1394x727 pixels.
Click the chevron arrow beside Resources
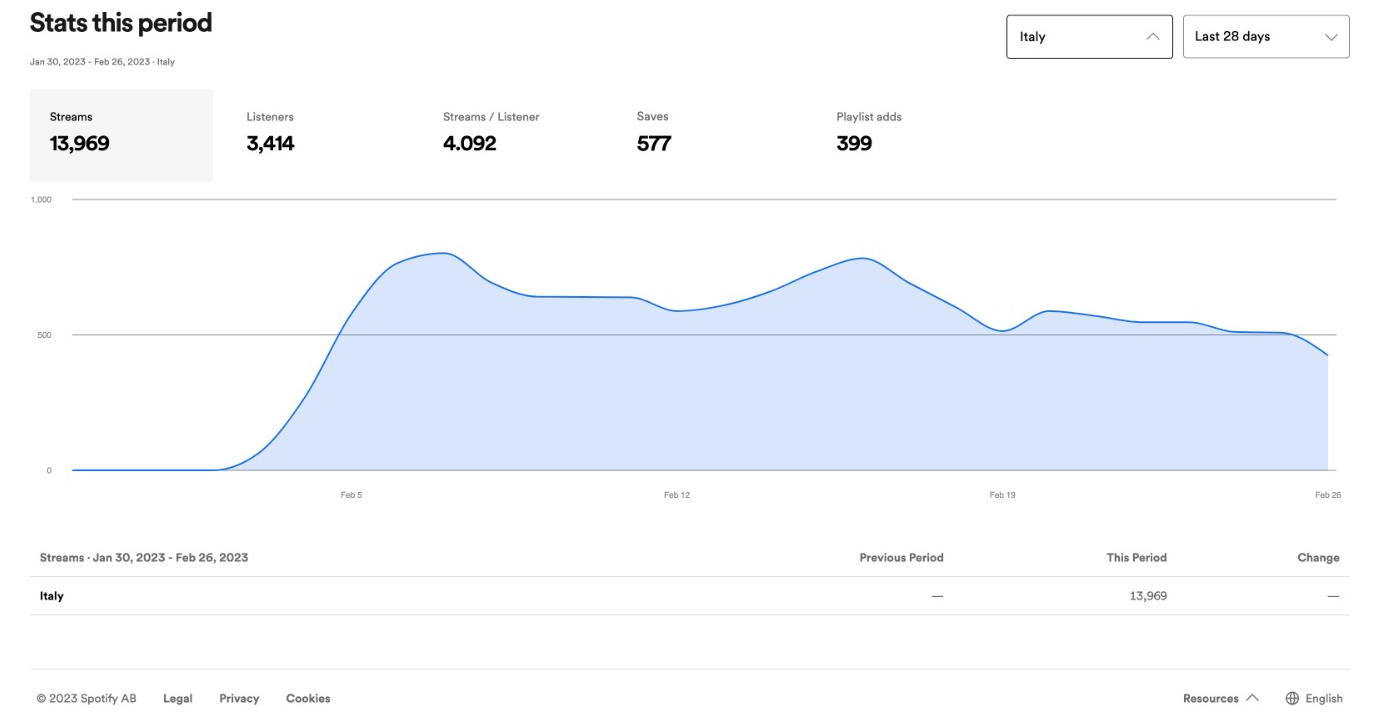click(1252, 698)
